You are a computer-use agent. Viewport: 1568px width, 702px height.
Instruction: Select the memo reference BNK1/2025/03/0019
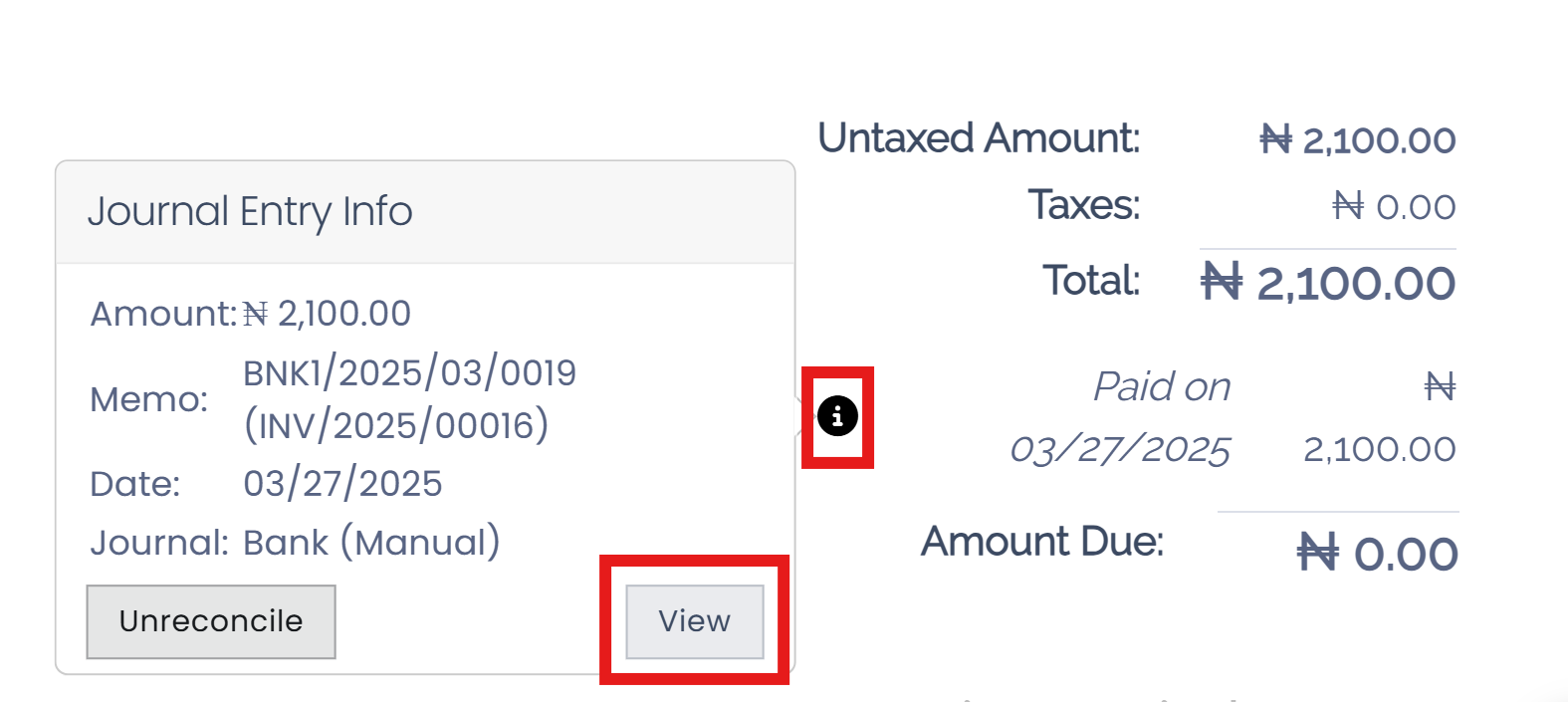click(x=409, y=373)
